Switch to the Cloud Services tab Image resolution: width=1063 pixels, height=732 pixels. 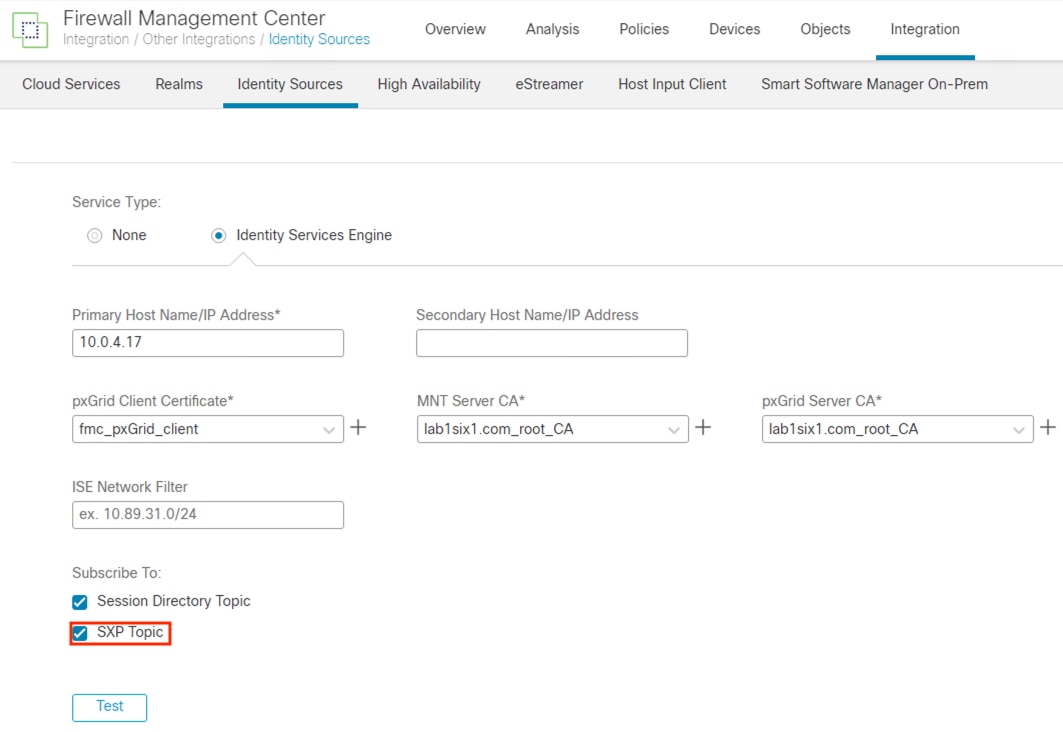click(x=71, y=84)
